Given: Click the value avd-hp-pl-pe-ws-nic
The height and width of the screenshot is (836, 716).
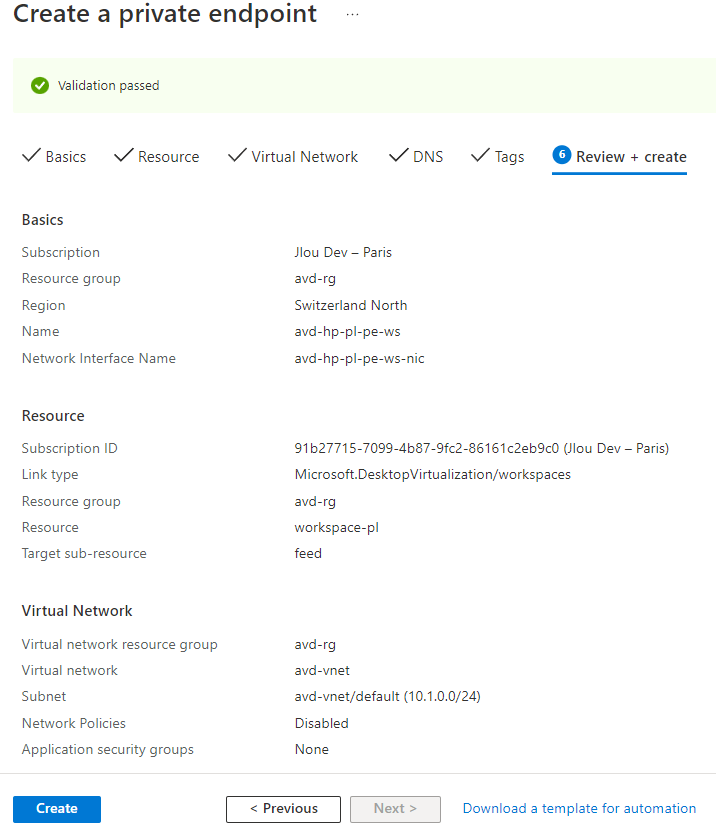Looking at the screenshot, I should click(x=359, y=358).
